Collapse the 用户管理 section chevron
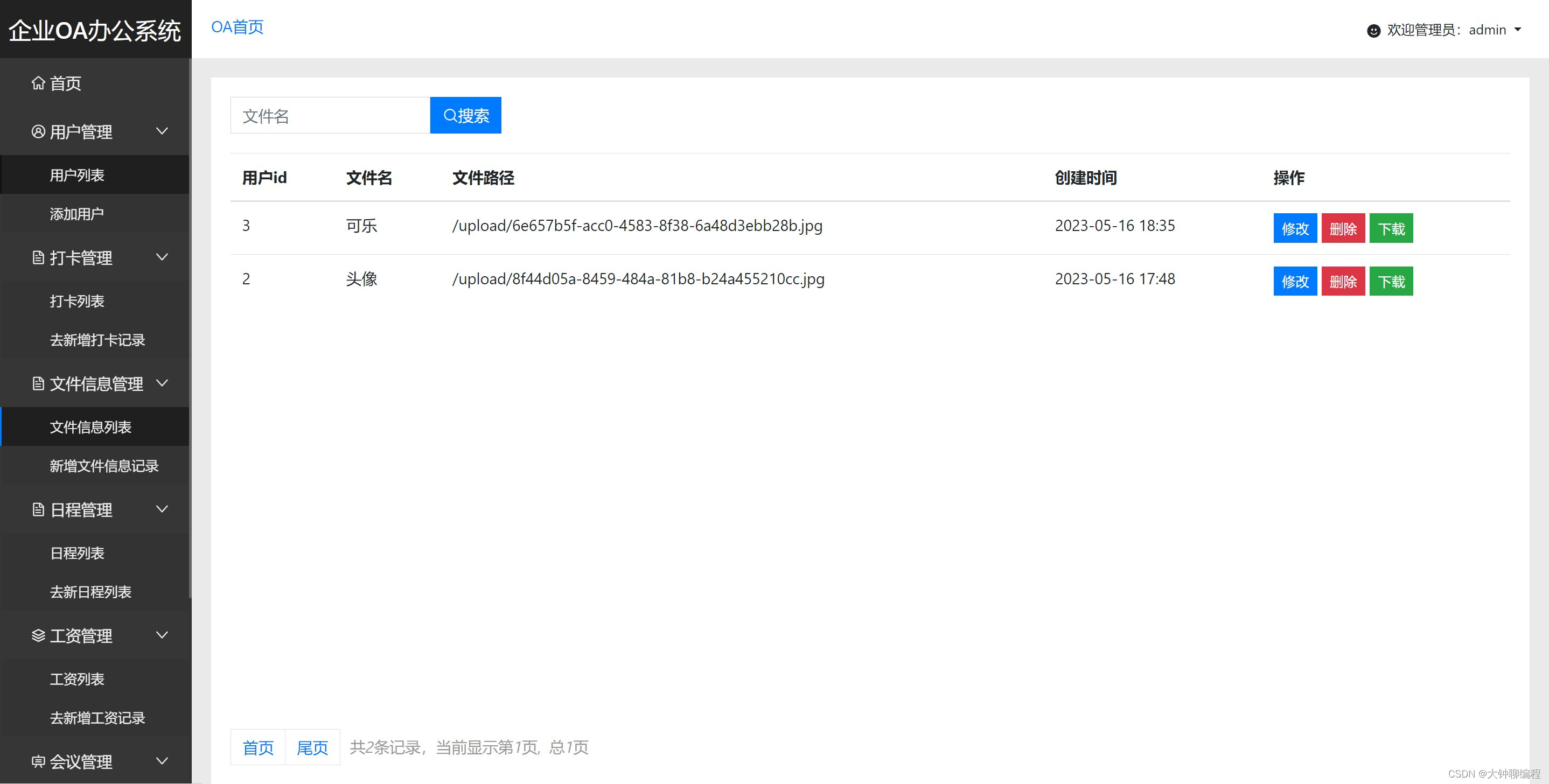 click(x=162, y=132)
